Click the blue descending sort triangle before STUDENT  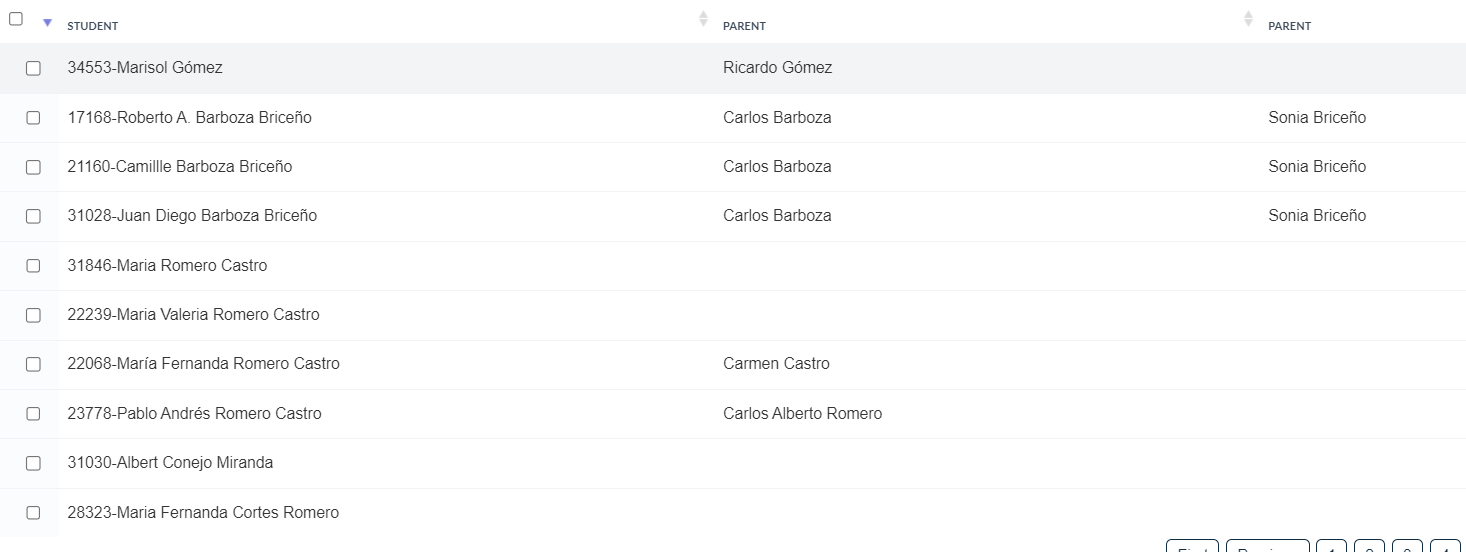(47, 23)
